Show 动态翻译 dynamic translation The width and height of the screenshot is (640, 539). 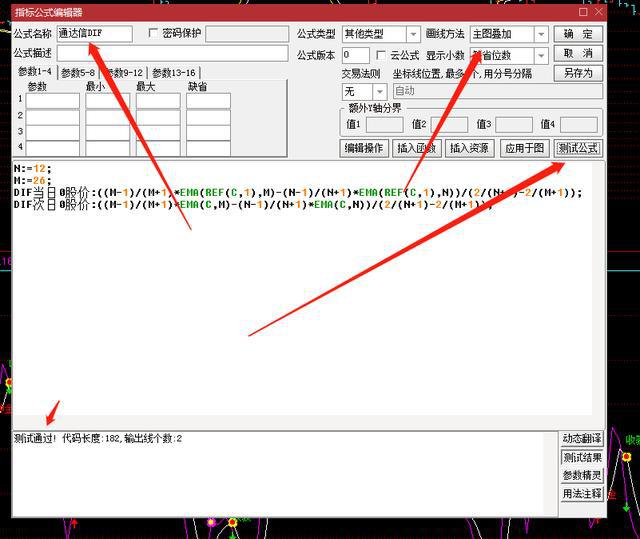coord(582,439)
